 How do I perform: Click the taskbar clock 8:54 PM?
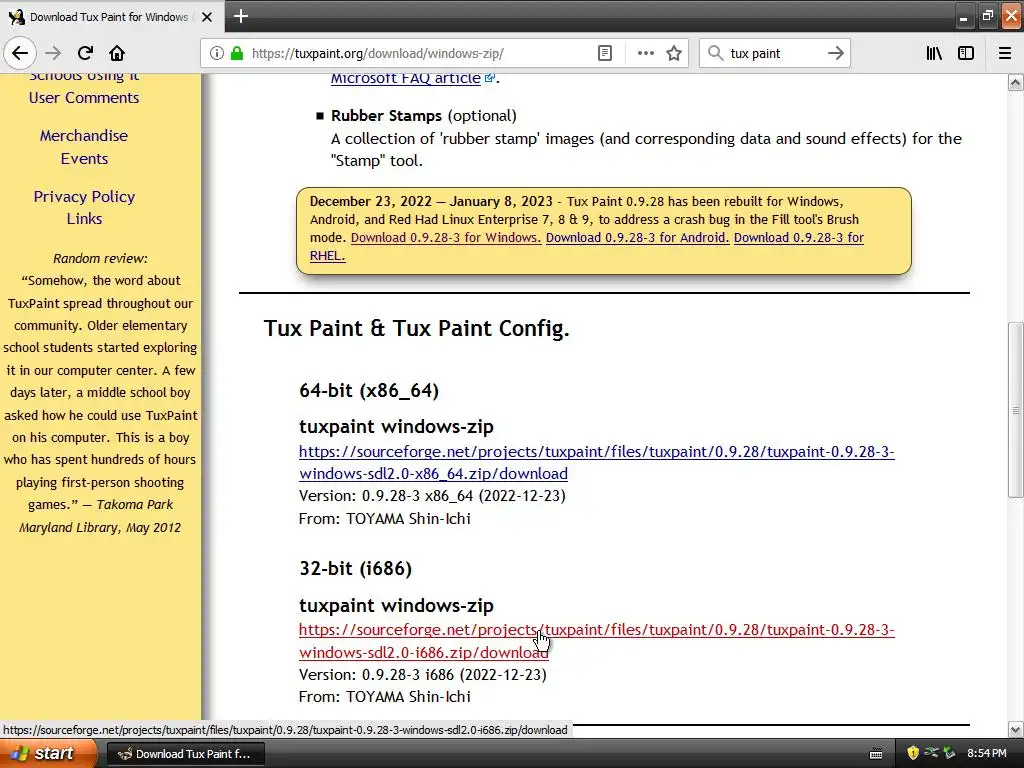(x=987, y=754)
